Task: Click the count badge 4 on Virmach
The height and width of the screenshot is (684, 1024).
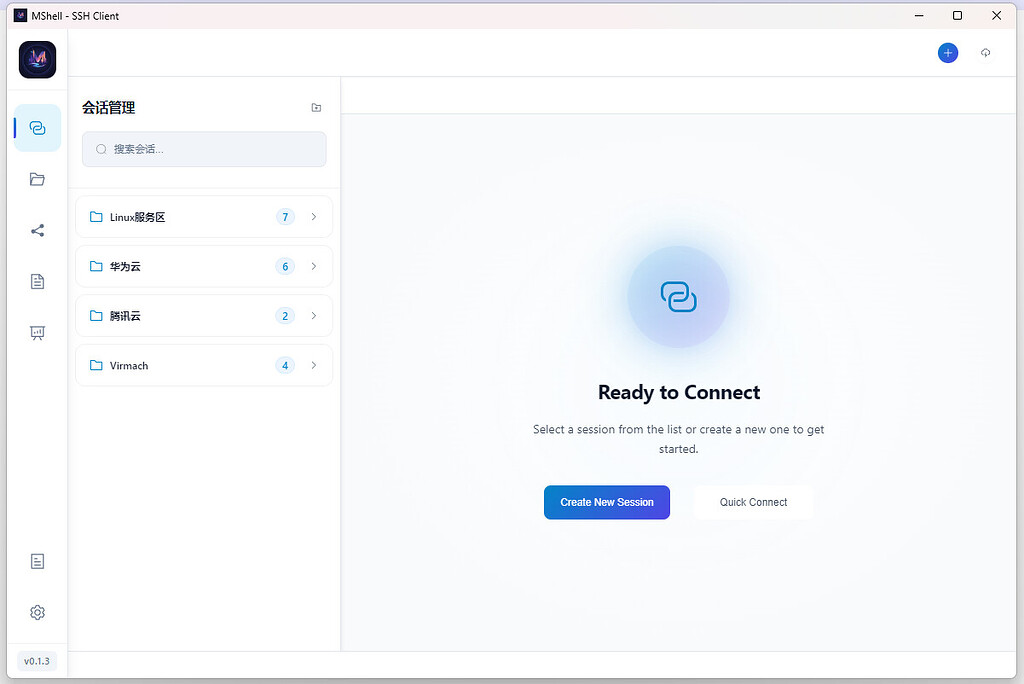Action: [285, 365]
